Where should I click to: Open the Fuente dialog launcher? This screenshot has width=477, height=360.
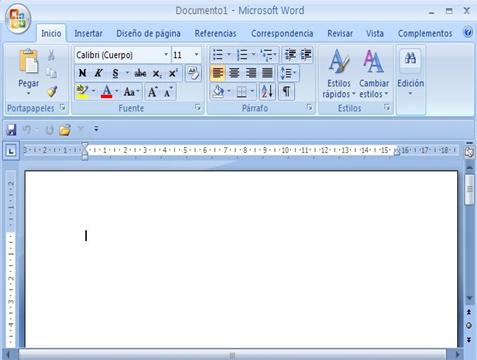tap(198, 107)
